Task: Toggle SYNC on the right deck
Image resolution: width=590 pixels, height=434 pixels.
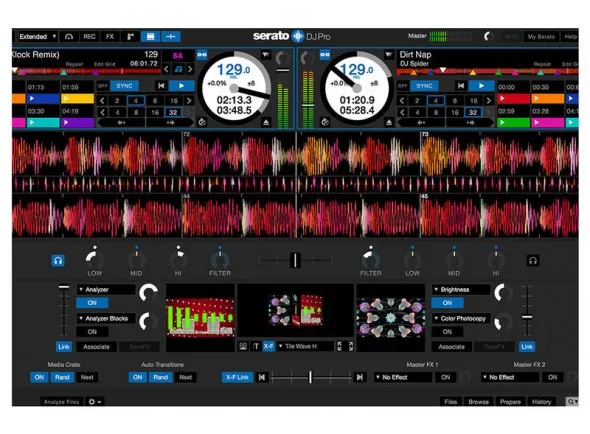Action: point(424,86)
